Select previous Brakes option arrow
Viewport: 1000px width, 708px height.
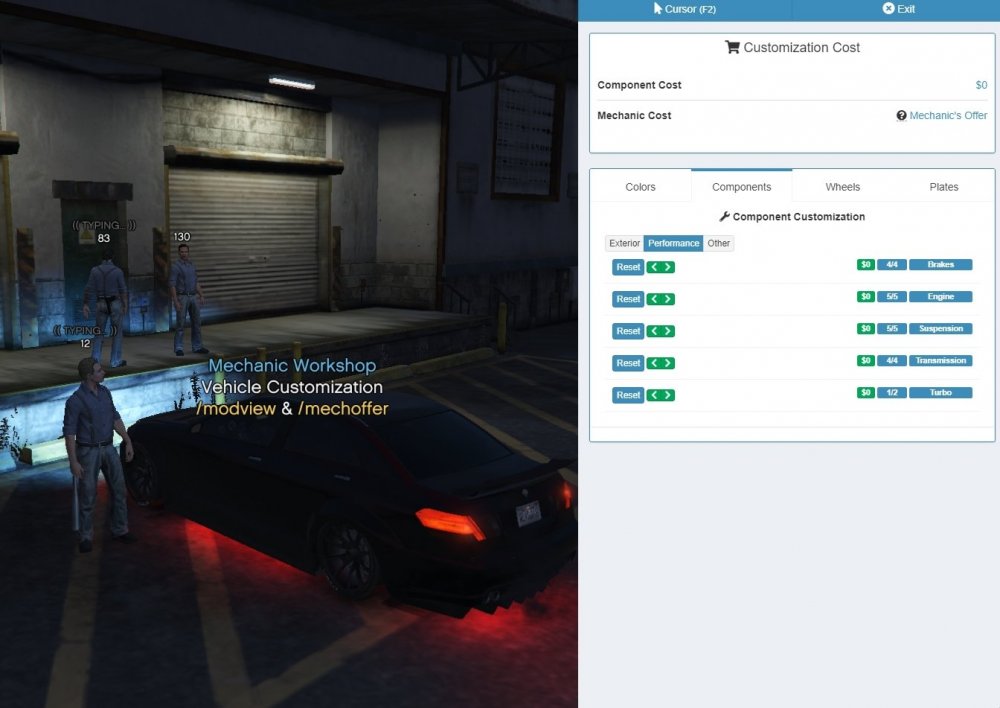point(654,267)
